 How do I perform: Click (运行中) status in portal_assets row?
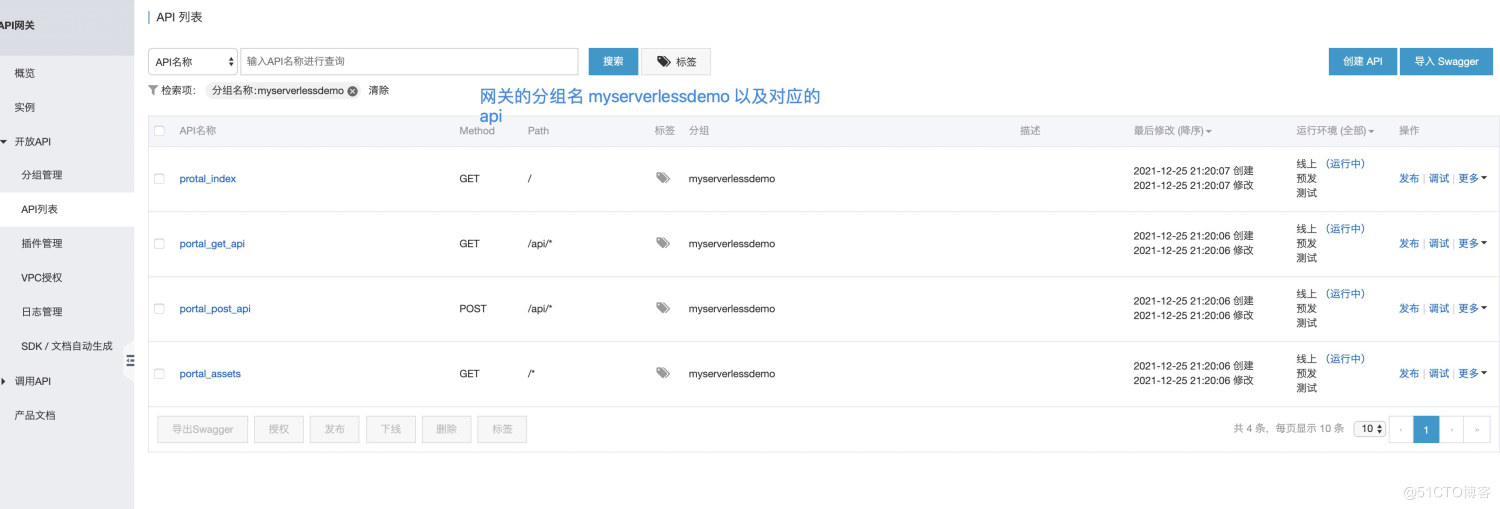pos(1345,359)
